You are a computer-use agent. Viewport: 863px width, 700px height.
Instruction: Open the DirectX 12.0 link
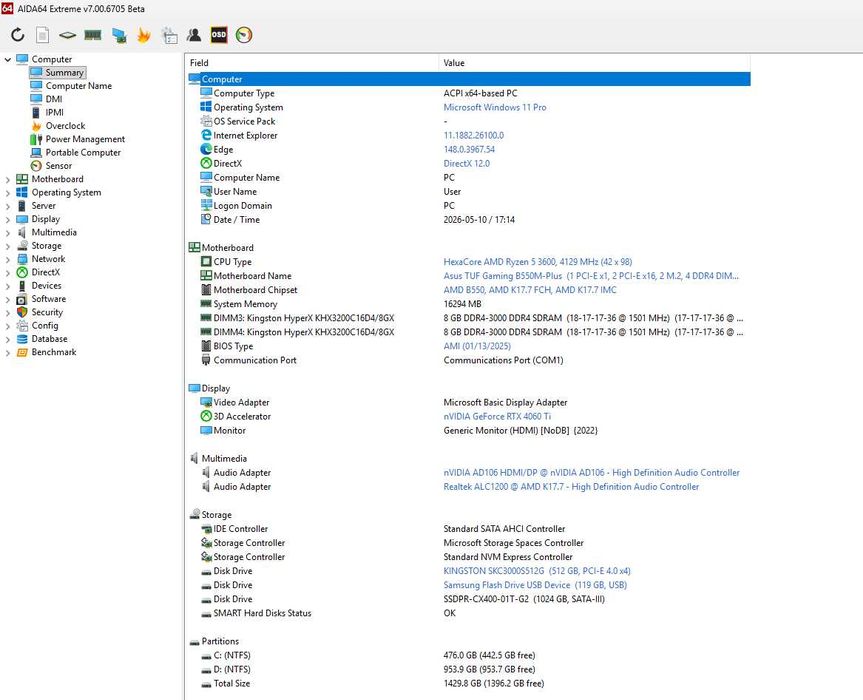pyautogui.click(x=466, y=163)
